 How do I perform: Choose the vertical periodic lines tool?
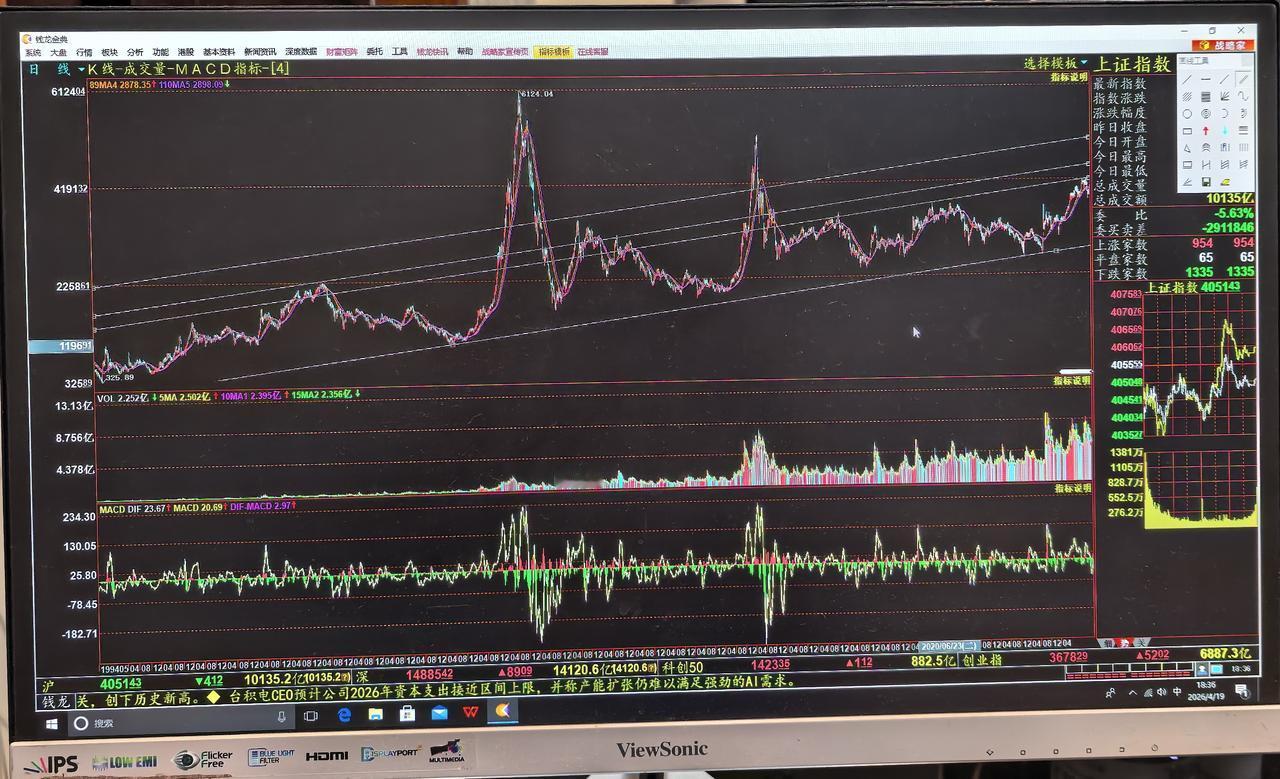pyautogui.click(x=1244, y=147)
